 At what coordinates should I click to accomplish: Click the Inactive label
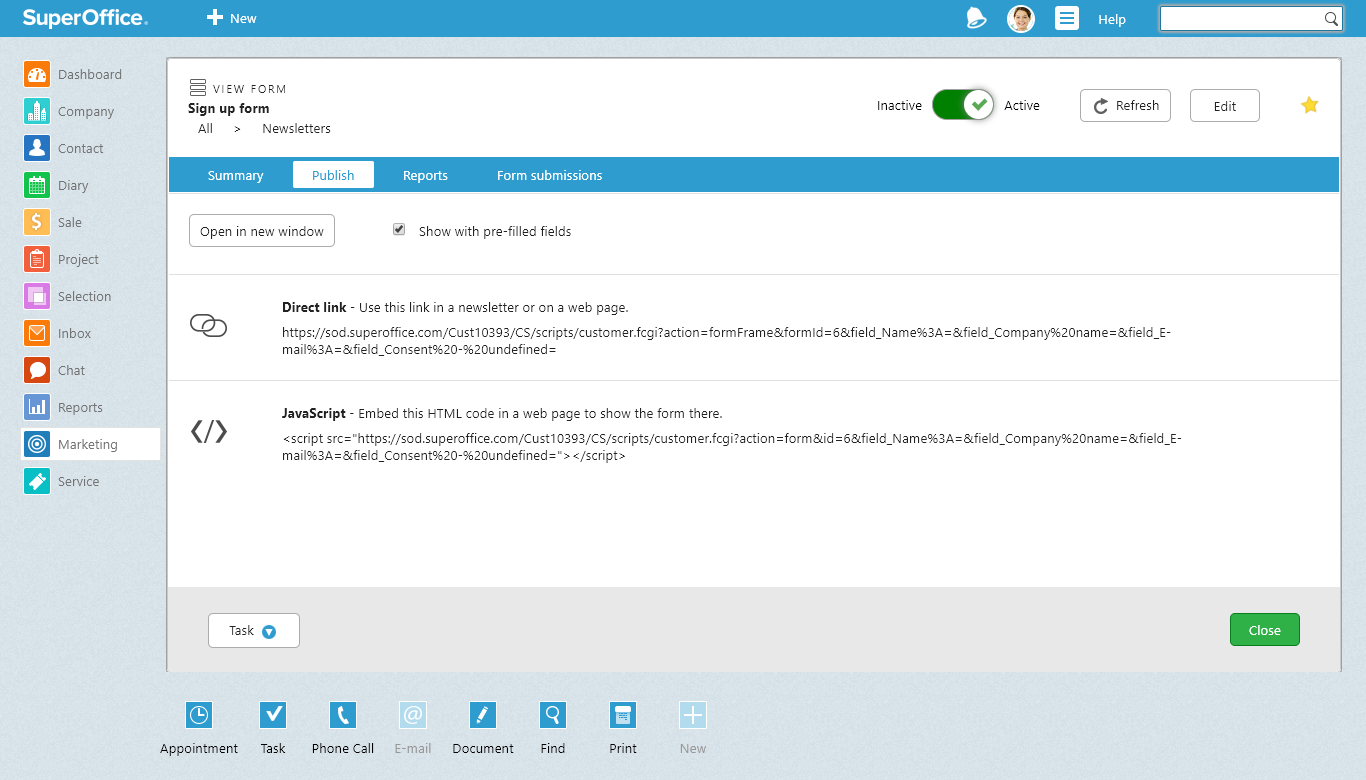899,105
